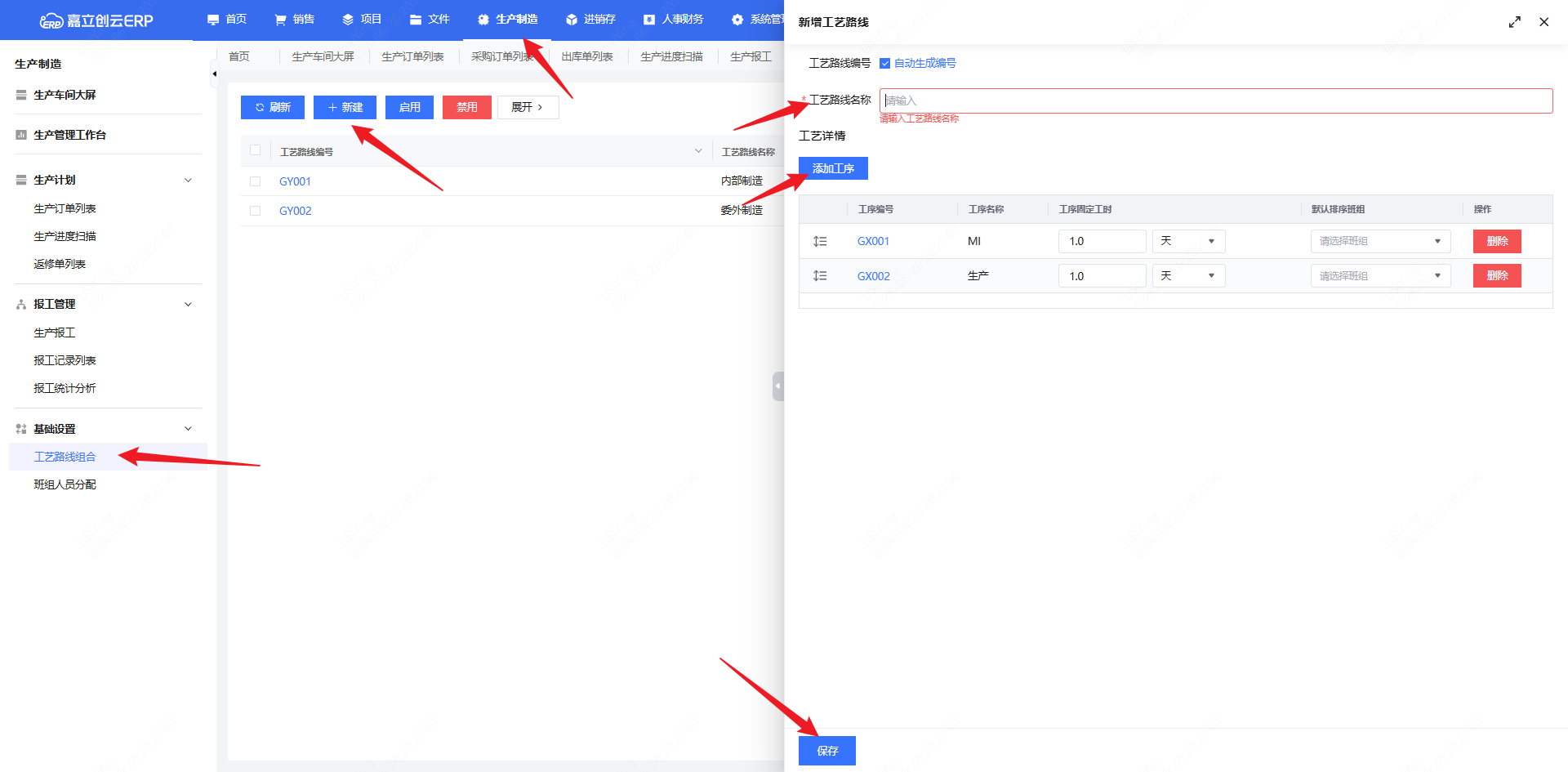
Task: Delete the GX002 process row
Action: coord(1497,276)
